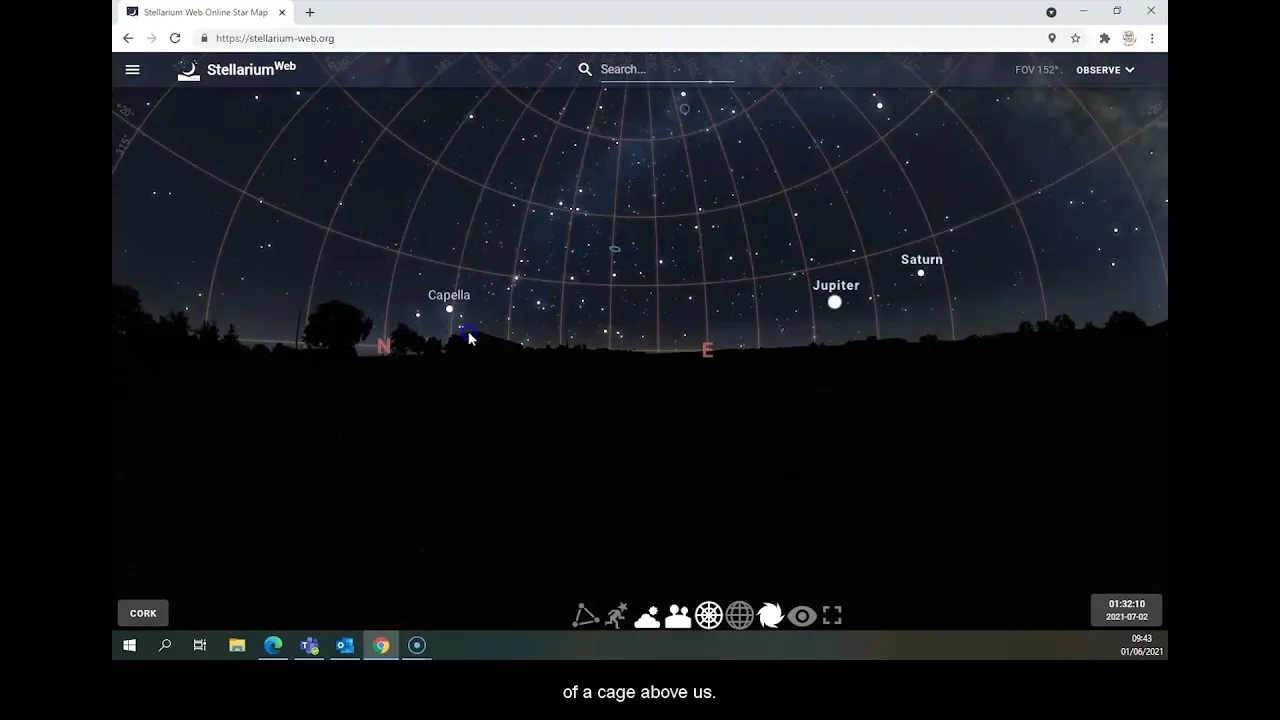The height and width of the screenshot is (720, 1280).
Task: Open Chrome three-dot menu
Action: [1152, 38]
